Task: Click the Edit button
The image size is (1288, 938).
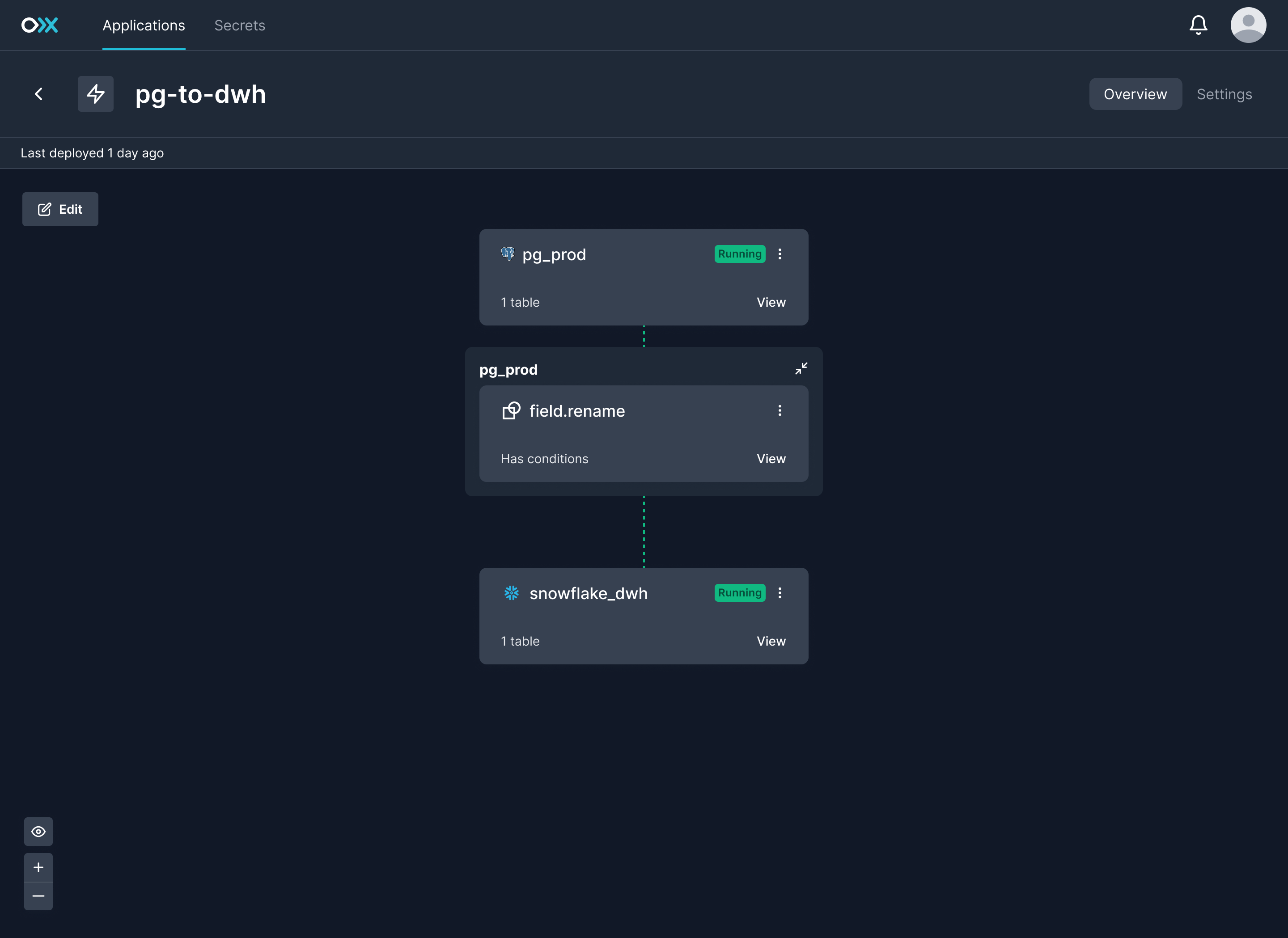Action: pos(59,209)
